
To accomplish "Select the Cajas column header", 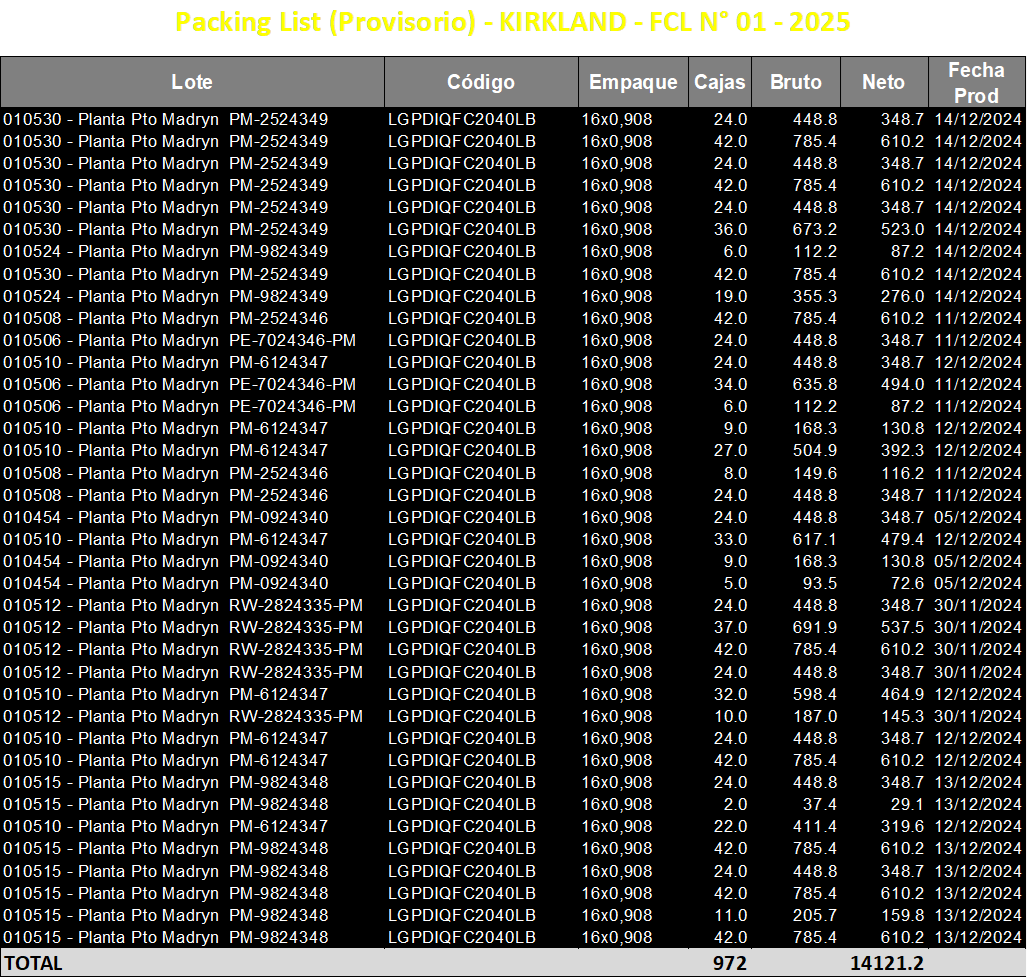I will tap(719, 82).
